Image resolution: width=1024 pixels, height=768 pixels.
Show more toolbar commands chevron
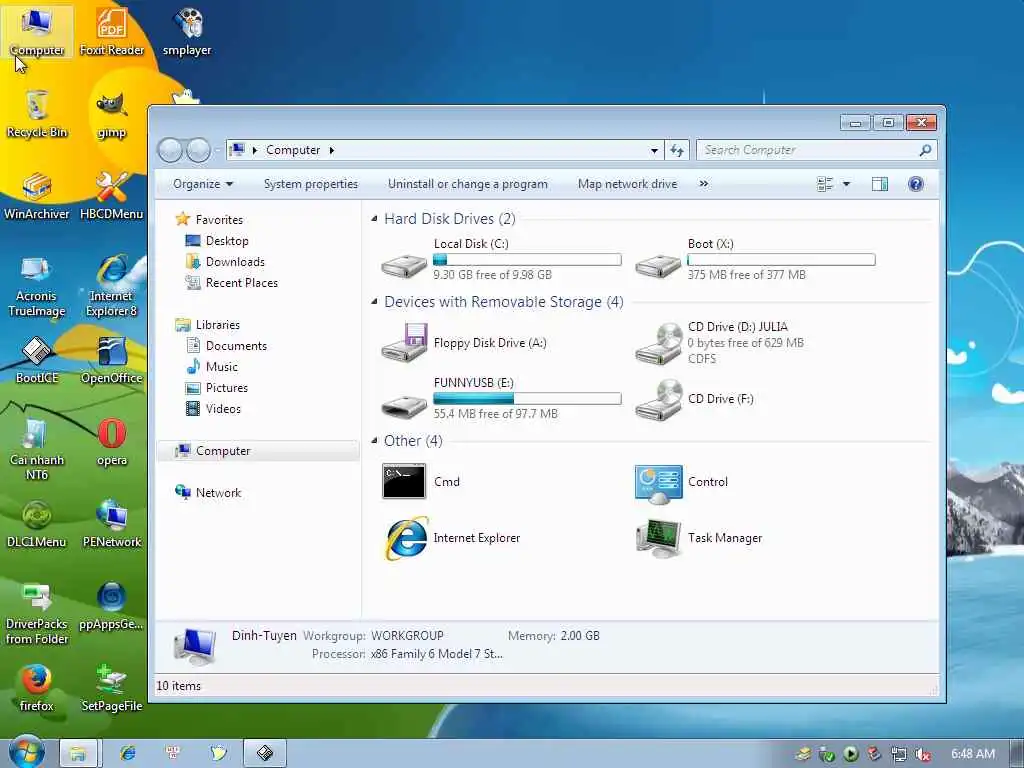coord(703,184)
